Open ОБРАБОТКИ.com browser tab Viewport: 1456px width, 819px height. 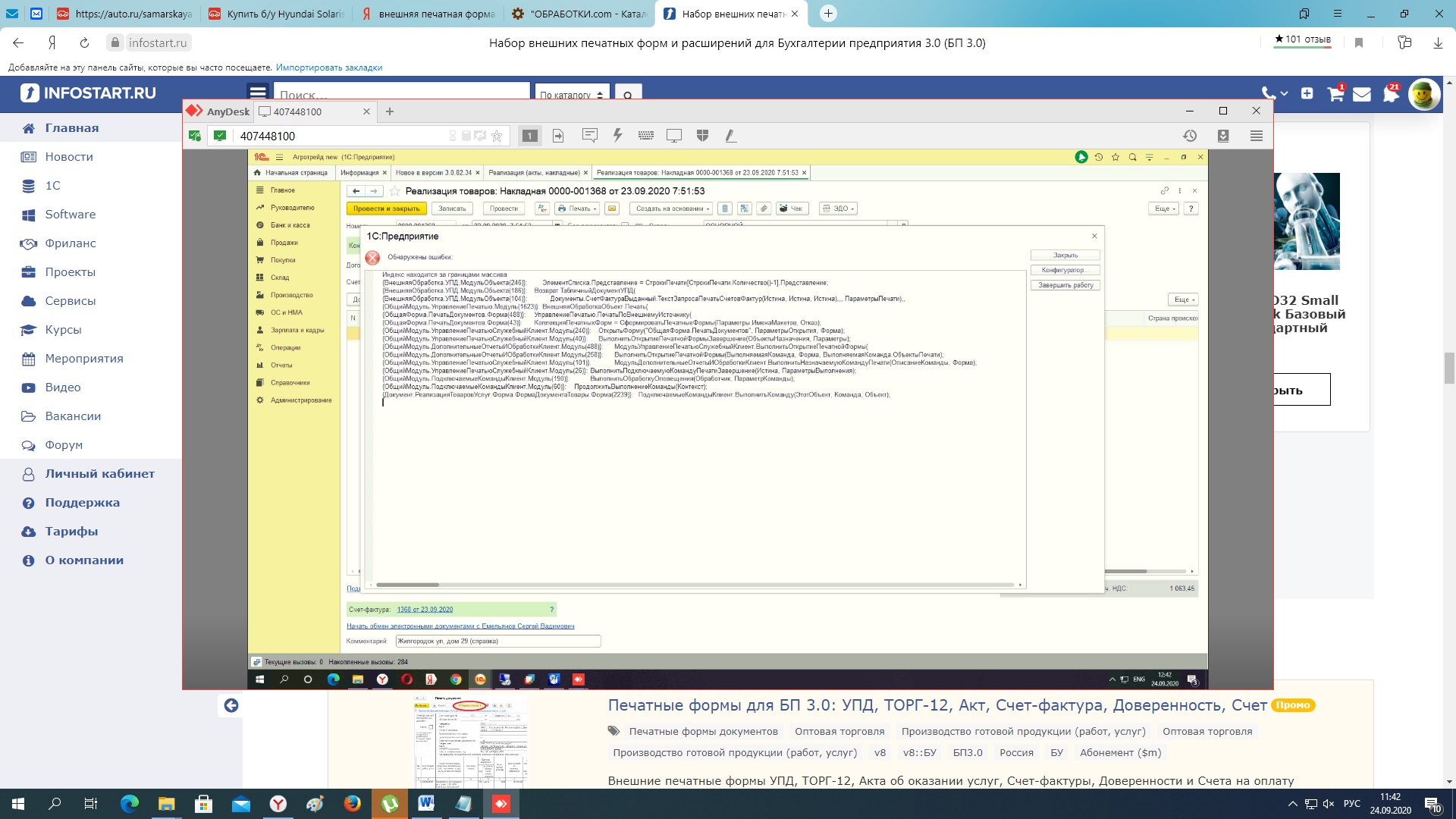(x=579, y=14)
